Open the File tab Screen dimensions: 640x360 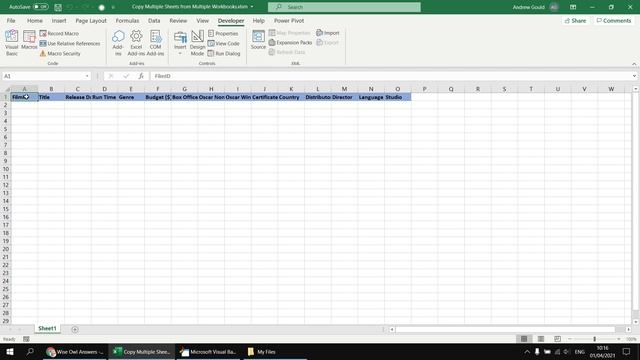(x=11, y=20)
